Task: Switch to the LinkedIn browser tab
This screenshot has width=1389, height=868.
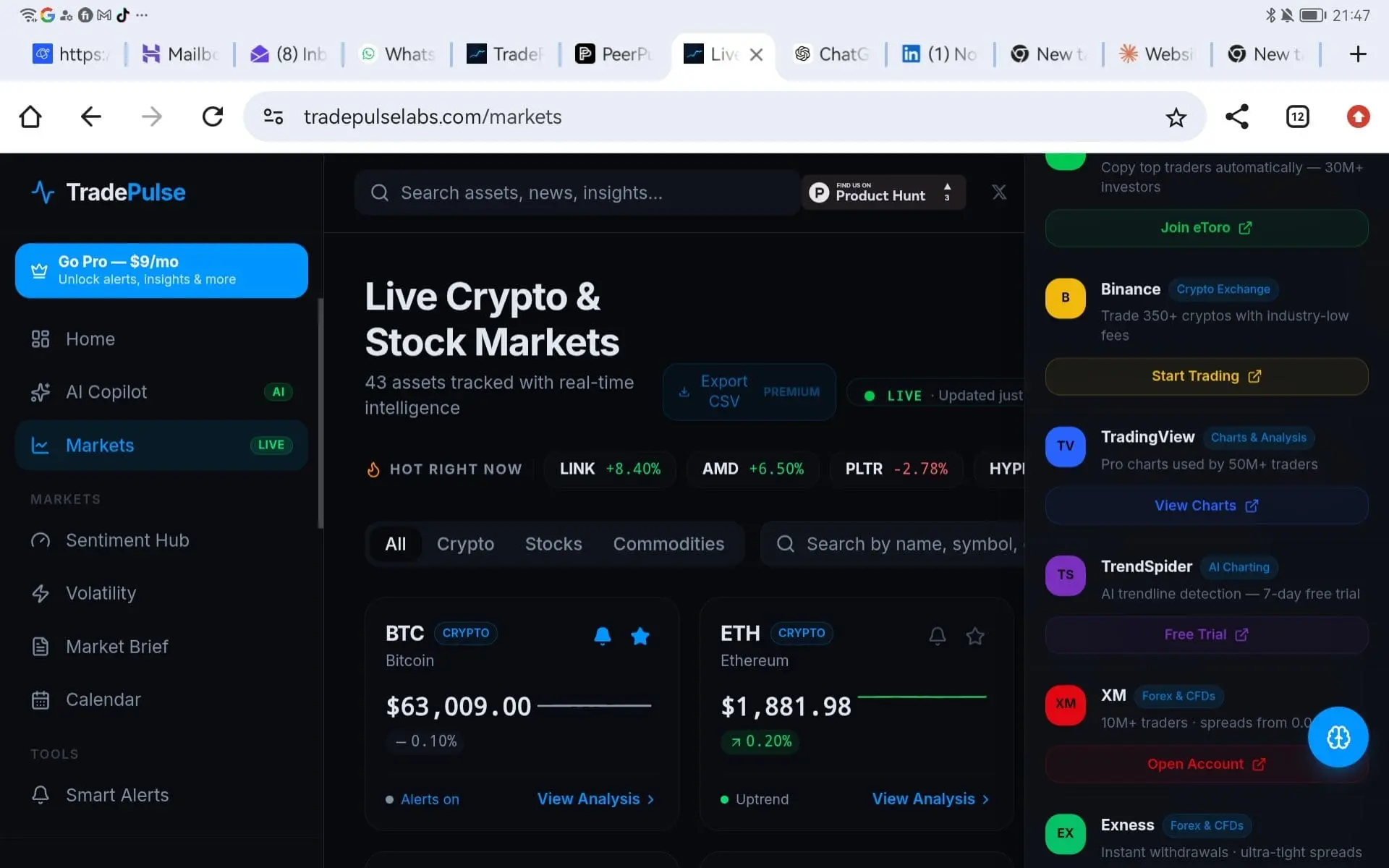Action: click(939, 54)
